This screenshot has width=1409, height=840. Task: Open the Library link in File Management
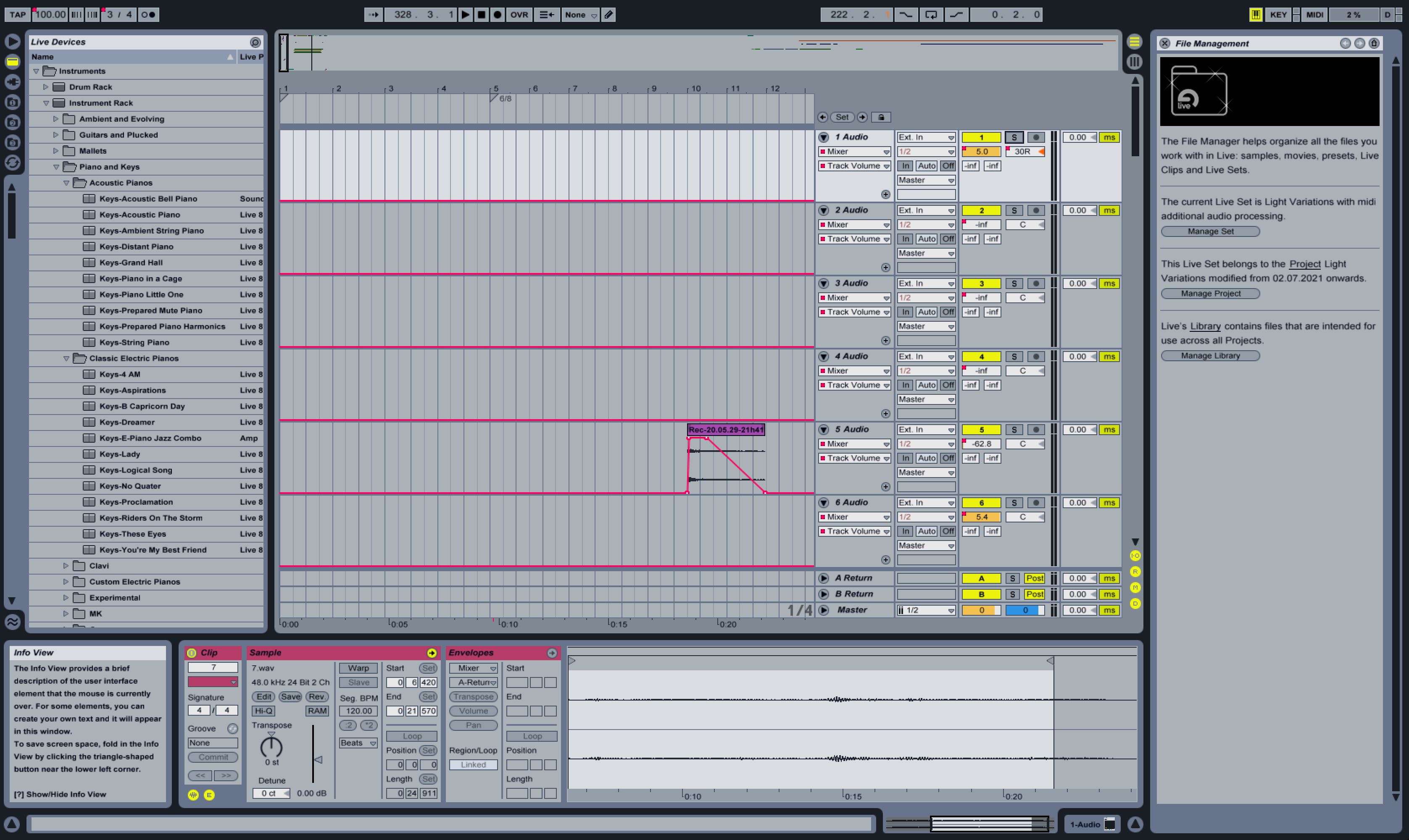click(1204, 327)
